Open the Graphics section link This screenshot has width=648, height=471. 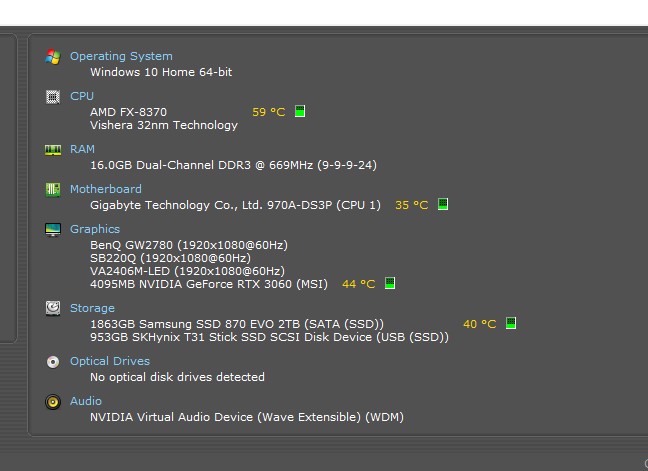coord(95,229)
